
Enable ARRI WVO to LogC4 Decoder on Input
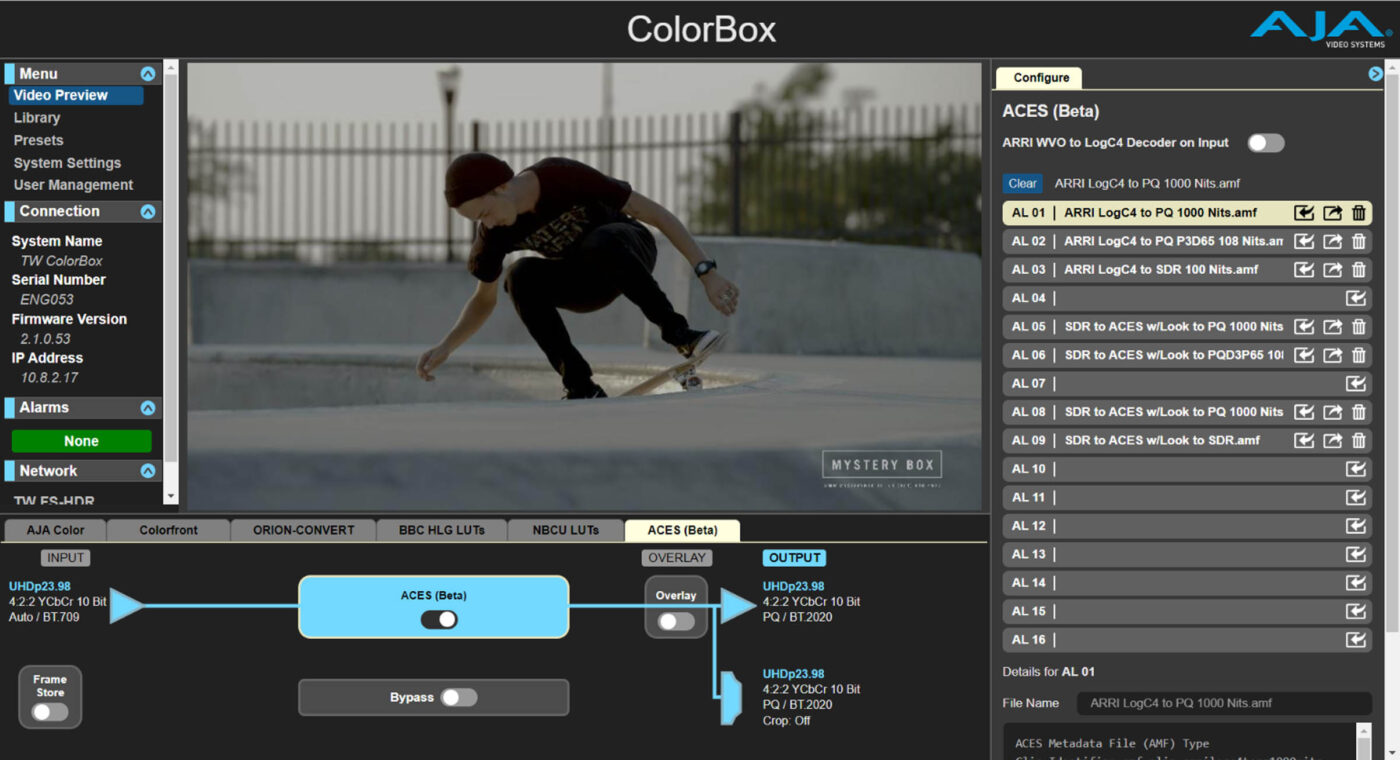pos(1265,143)
